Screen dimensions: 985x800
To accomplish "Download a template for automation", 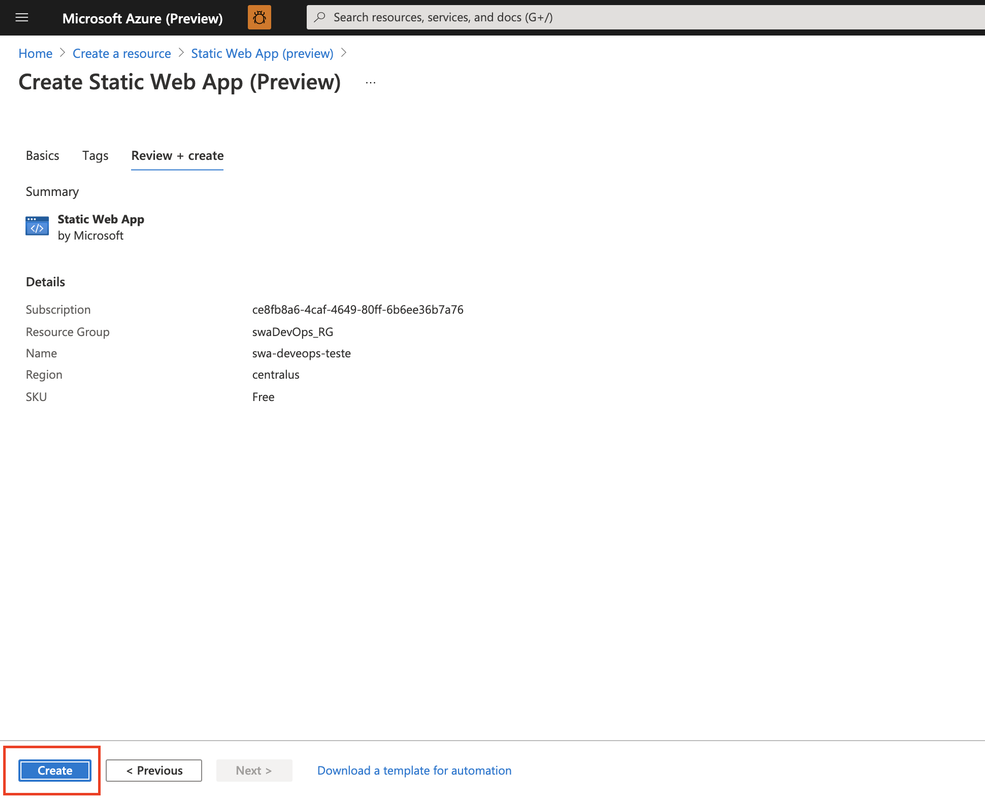I will [x=414, y=770].
